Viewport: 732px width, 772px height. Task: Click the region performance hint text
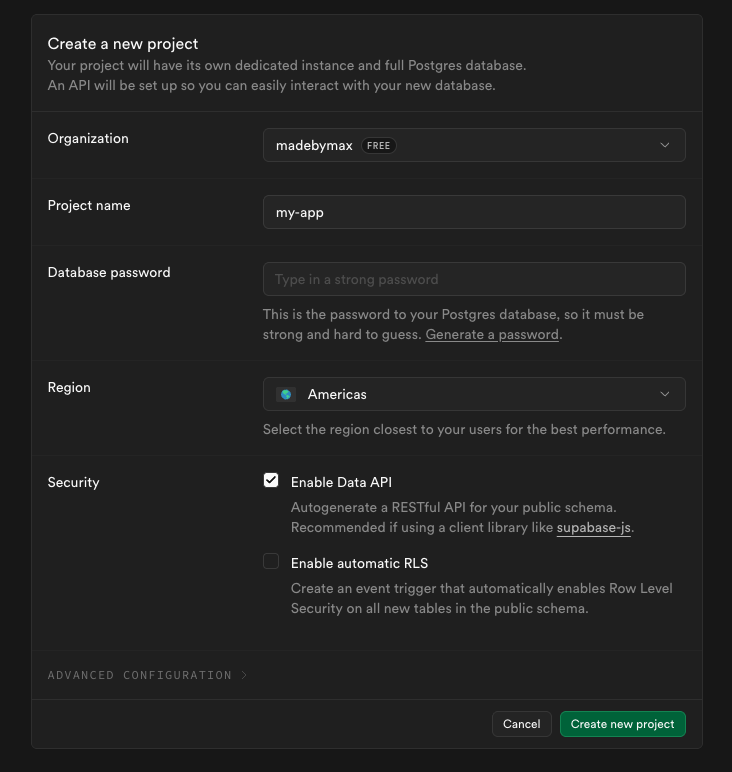tap(464, 429)
